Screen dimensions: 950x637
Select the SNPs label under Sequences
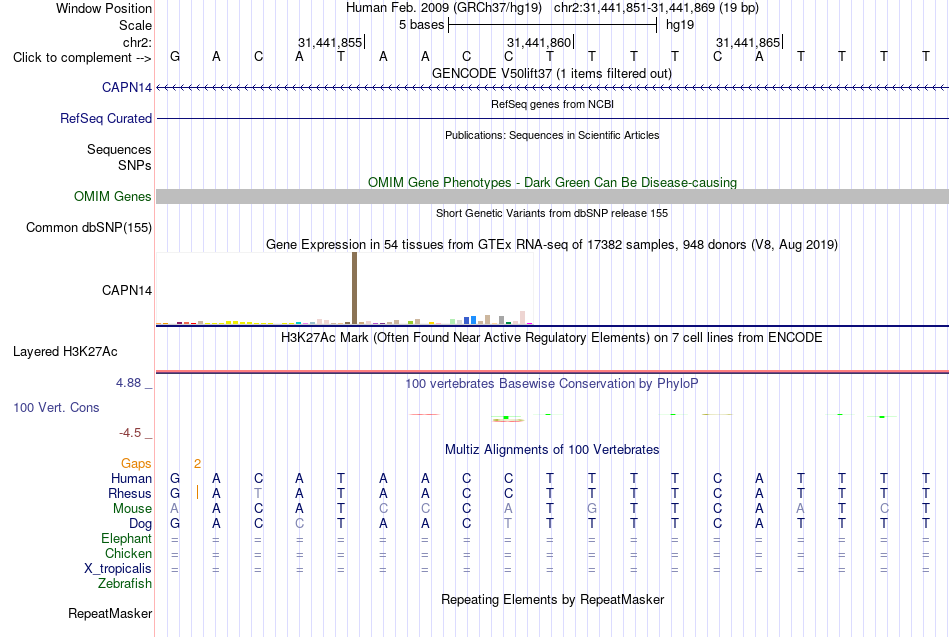tap(135, 165)
